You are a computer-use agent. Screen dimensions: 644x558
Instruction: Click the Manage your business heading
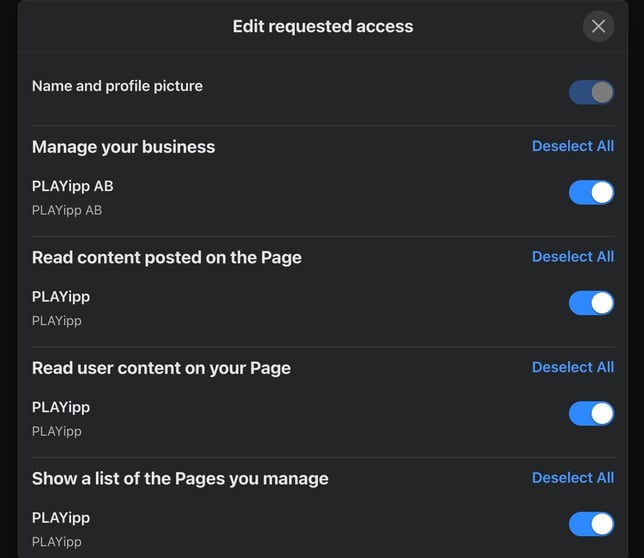coord(123,147)
